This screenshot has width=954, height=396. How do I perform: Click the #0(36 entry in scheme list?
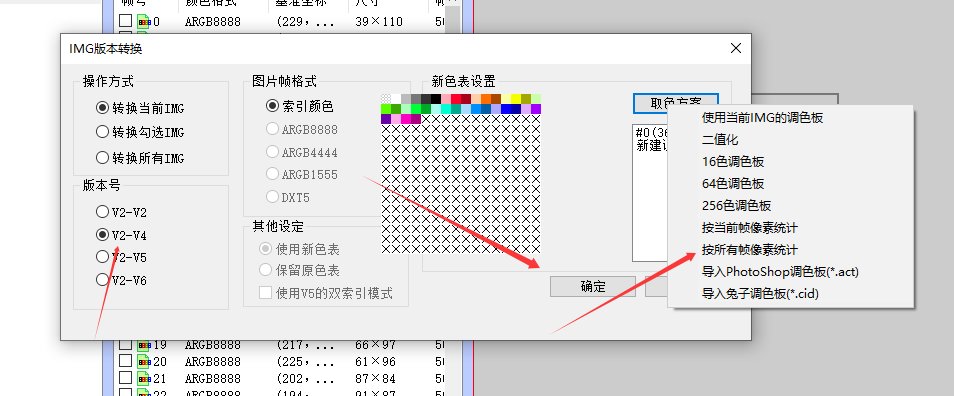pyautogui.click(x=652, y=133)
